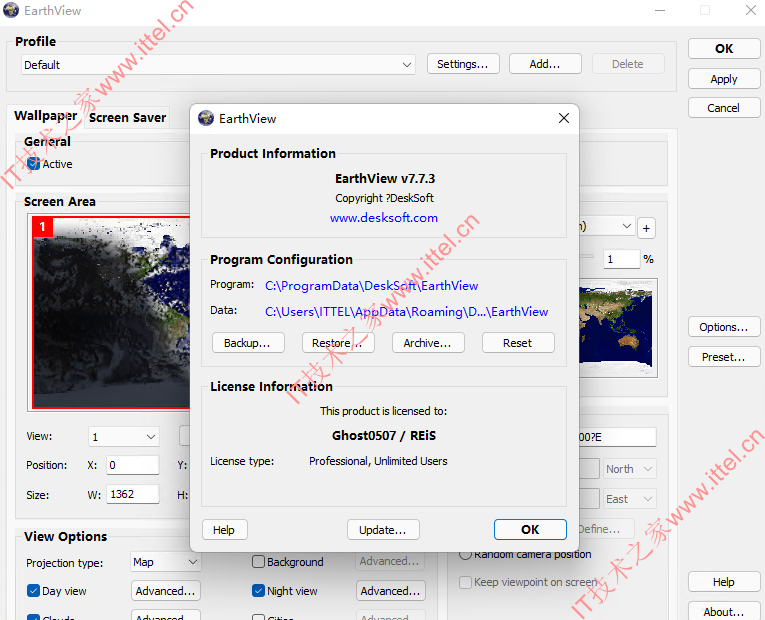The height and width of the screenshot is (620, 765).
Task: Click the 'EarthView v7.7.3' version text
Action: tap(384, 179)
